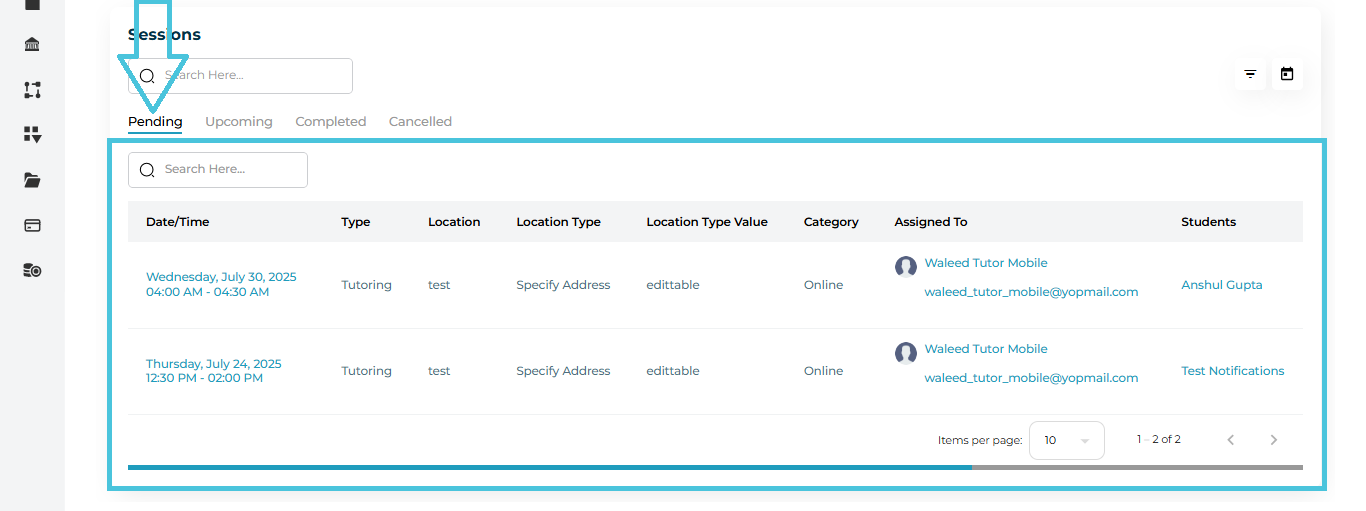
Task: Click the workflow nodes sidebar icon
Action: [32, 90]
